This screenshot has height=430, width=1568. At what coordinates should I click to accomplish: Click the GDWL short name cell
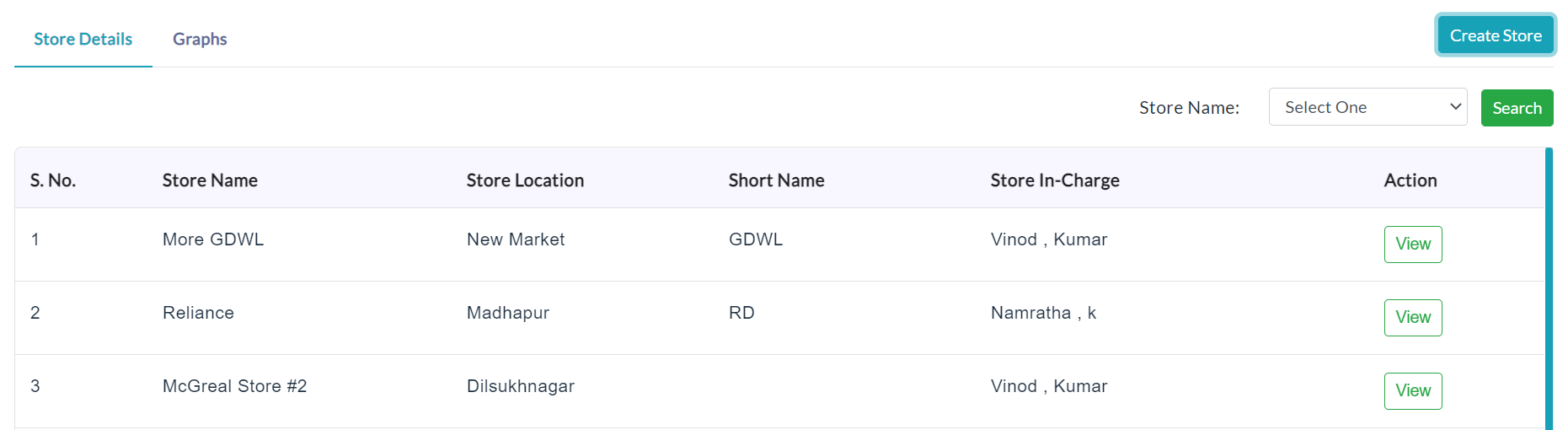tap(756, 239)
